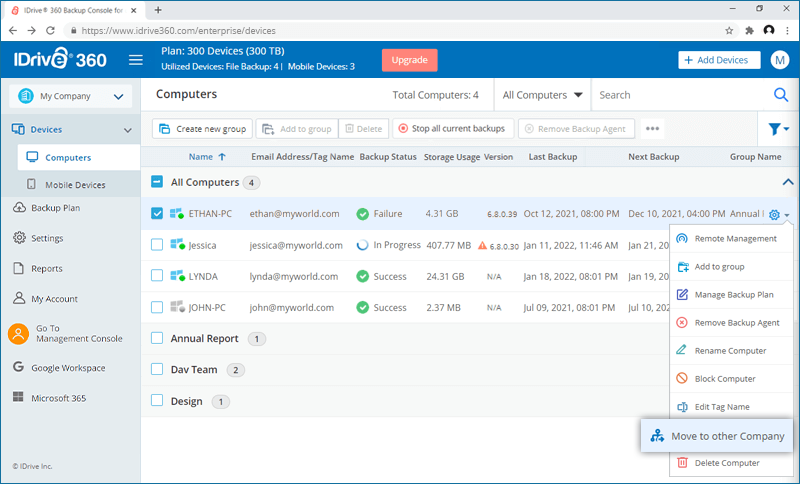The image size is (800, 484).
Task: Click the Windows icon beside LYNDA
Action: (177, 276)
